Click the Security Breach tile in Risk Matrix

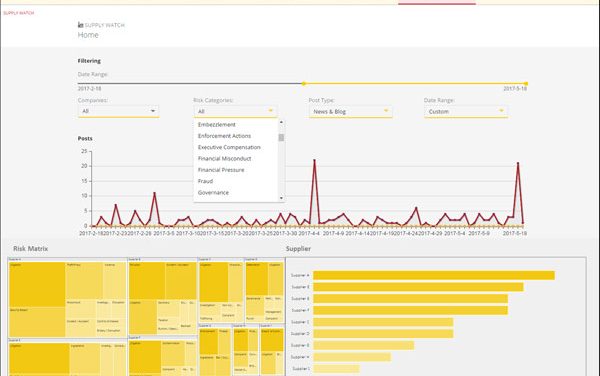(37, 322)
